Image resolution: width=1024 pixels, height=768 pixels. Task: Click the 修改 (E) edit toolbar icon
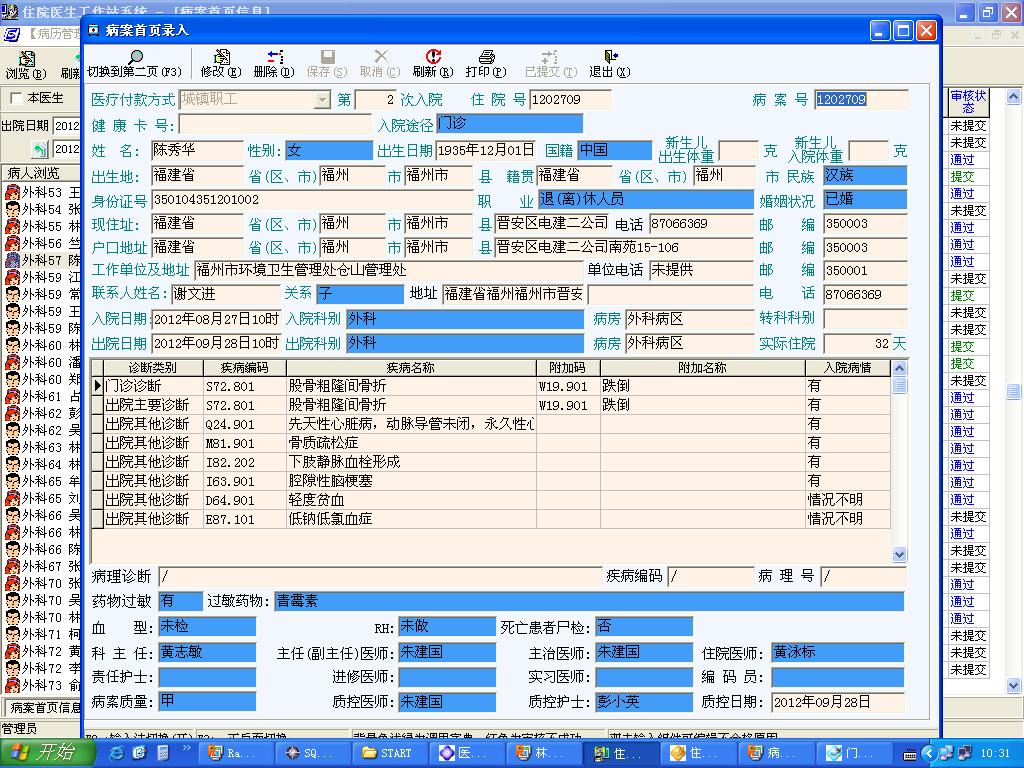coord(221,57)
